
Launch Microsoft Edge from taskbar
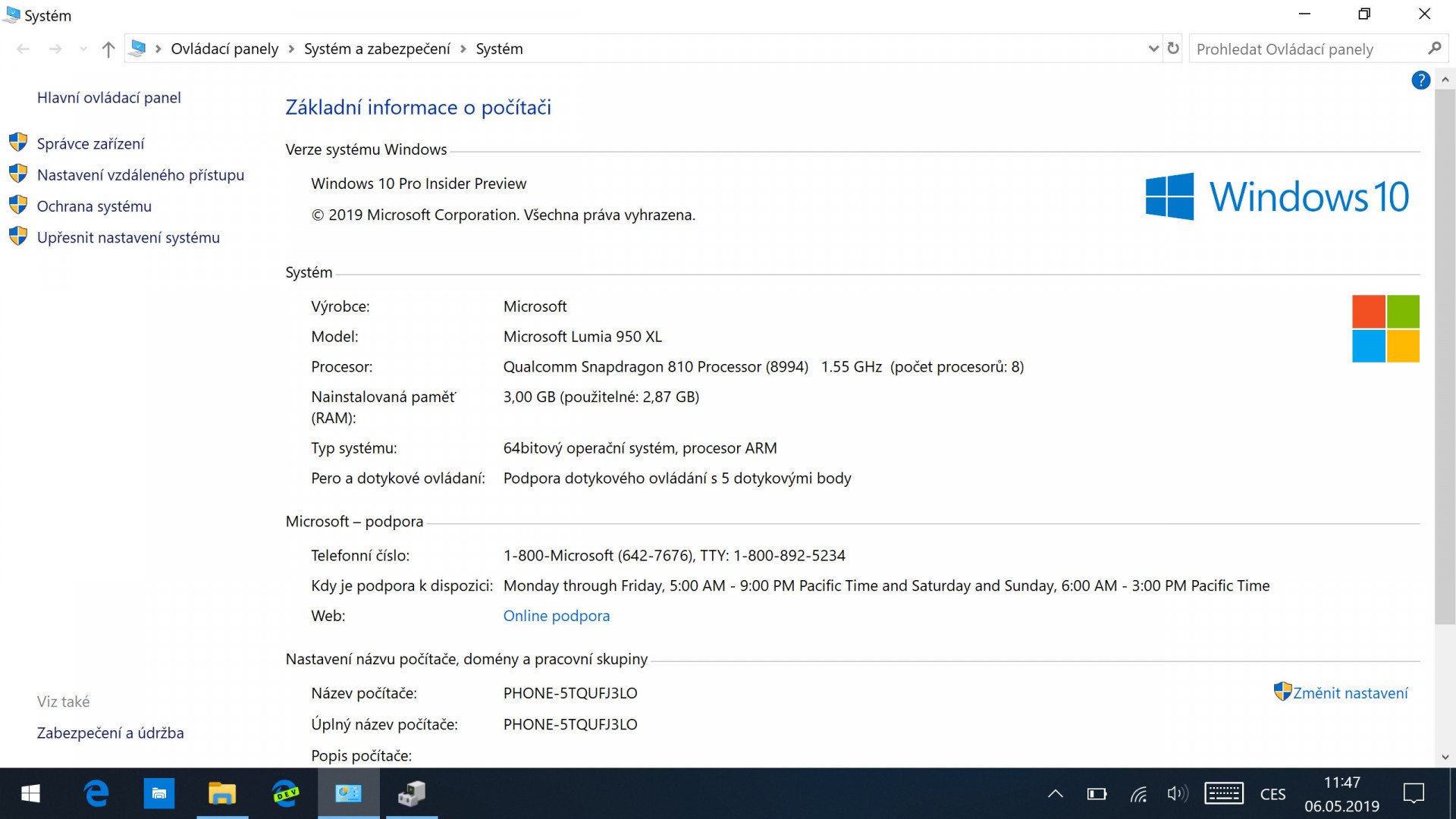coord(96,793)
